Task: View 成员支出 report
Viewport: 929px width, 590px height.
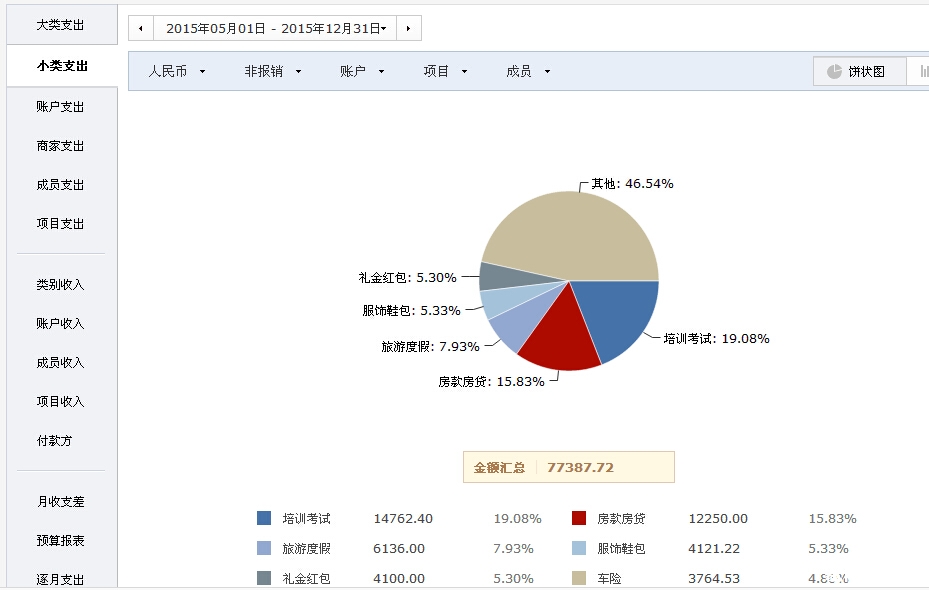Action: (60, 185)
